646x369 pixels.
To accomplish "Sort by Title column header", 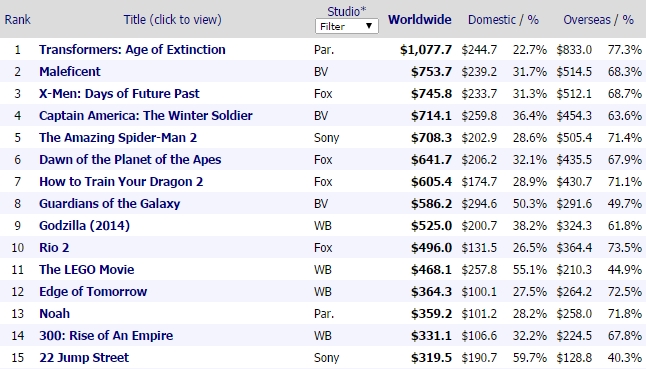I will pos(172,20).
